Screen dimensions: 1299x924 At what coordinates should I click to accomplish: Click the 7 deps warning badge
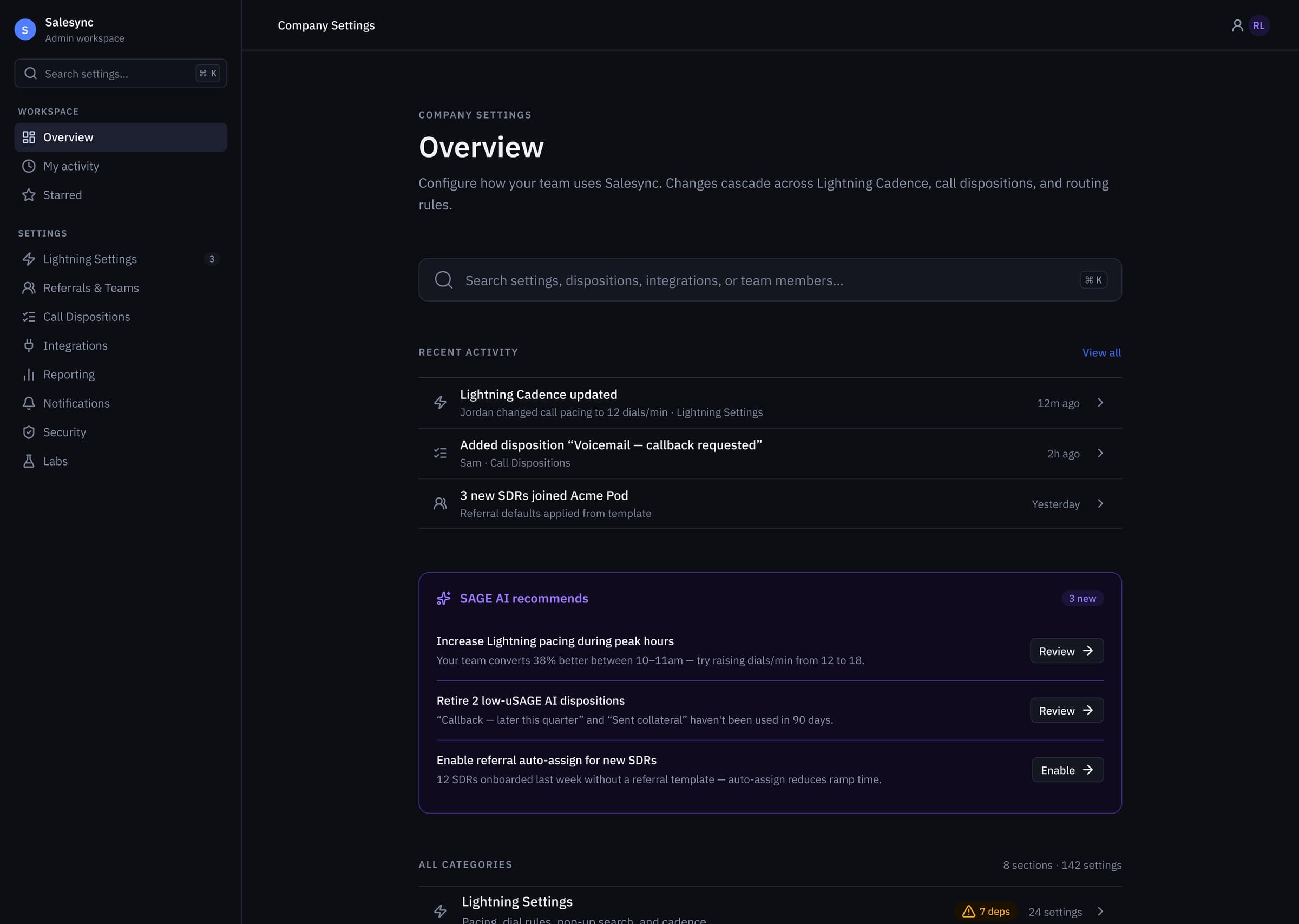986,912
